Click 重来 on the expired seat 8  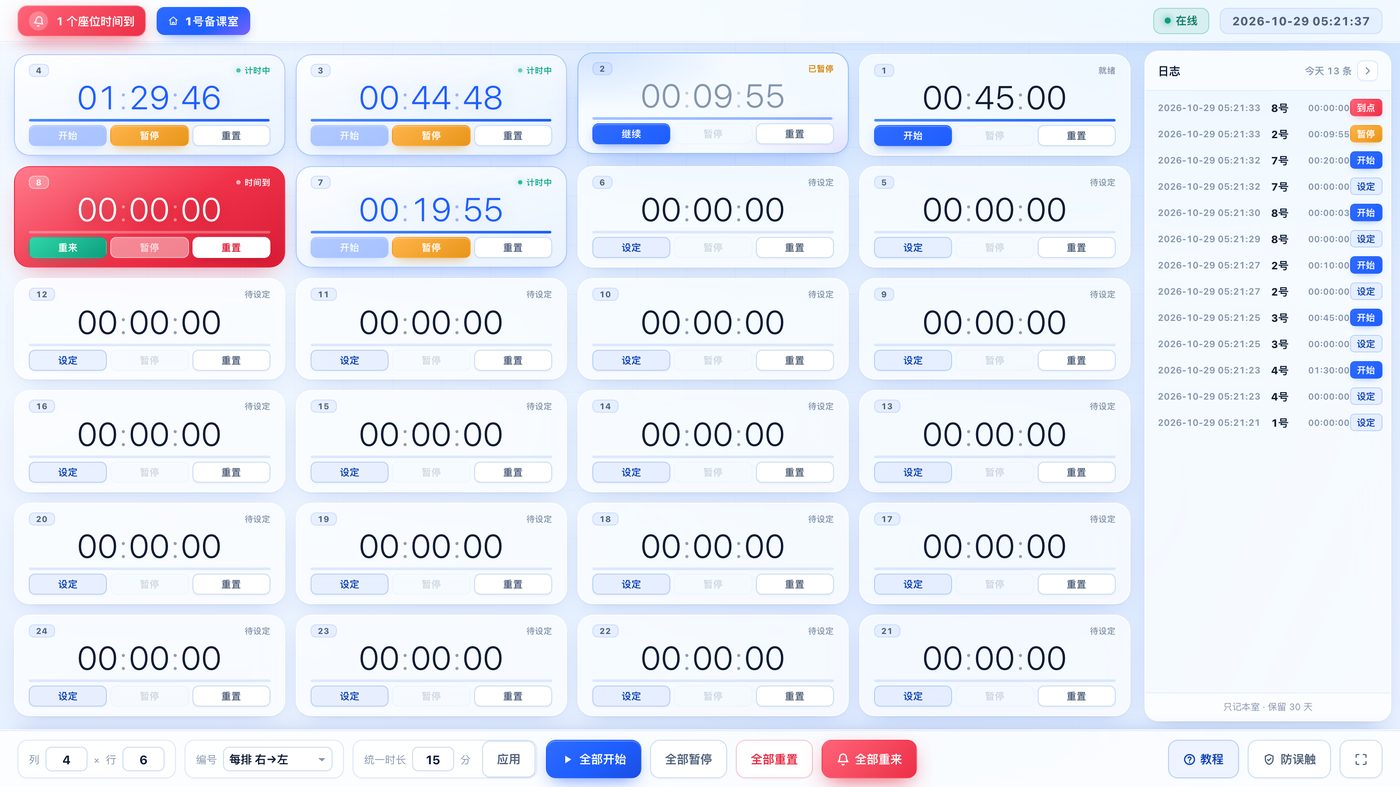pyautogui.click(x=67, y=247)
